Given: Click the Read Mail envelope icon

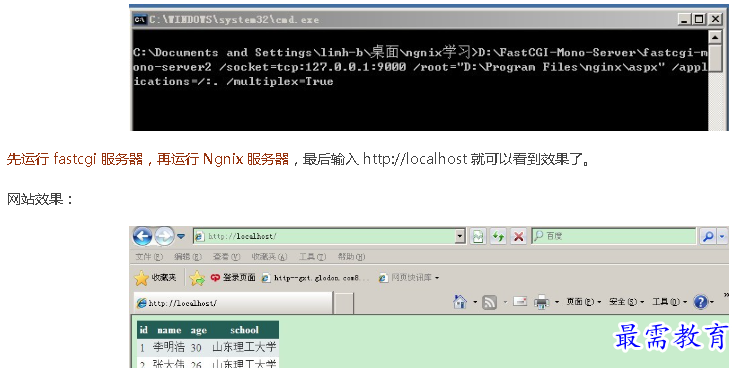Looking at the screenshot, I should click(x=520, y=301).
